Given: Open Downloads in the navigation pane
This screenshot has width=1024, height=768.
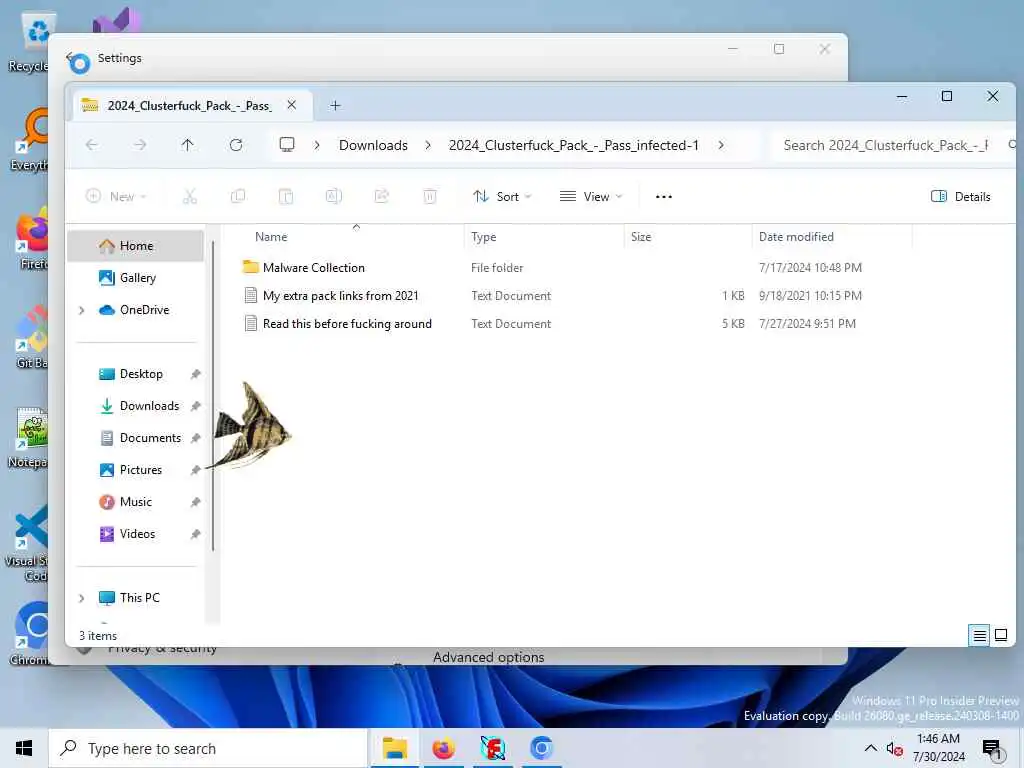Looking at the screenshot, I should [136, 406].
